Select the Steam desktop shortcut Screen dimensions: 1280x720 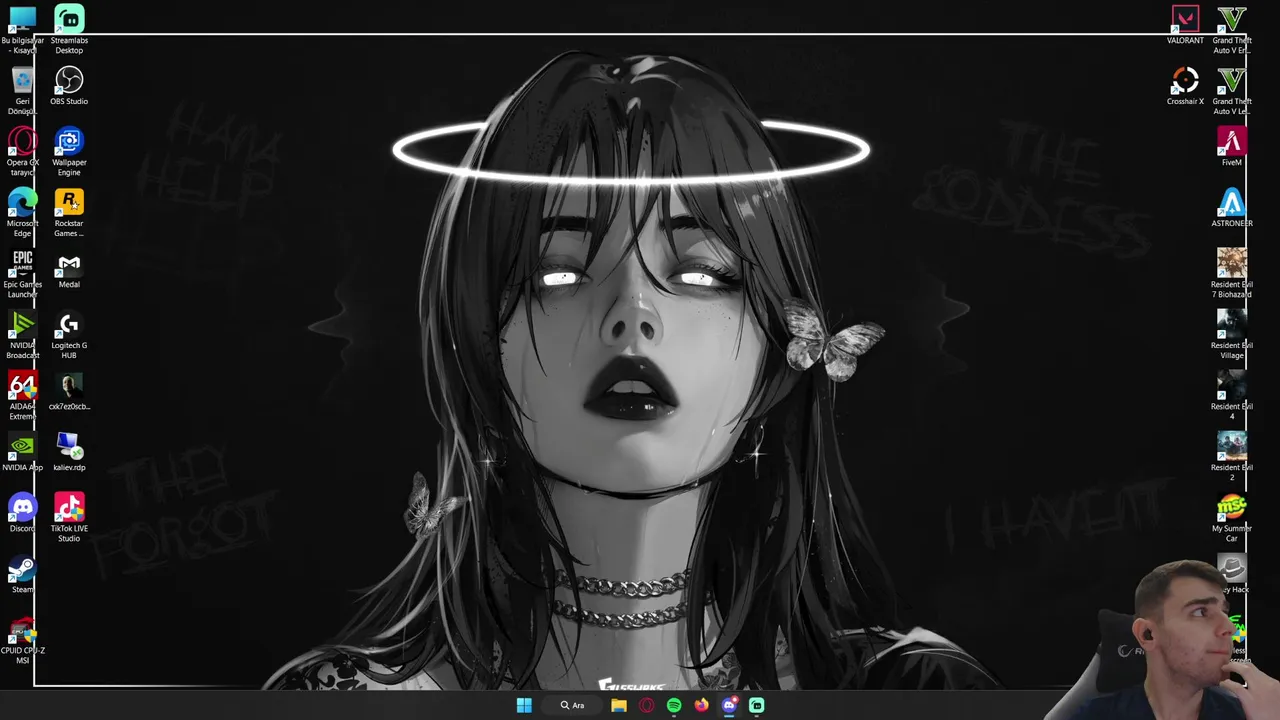pos(22,569)
